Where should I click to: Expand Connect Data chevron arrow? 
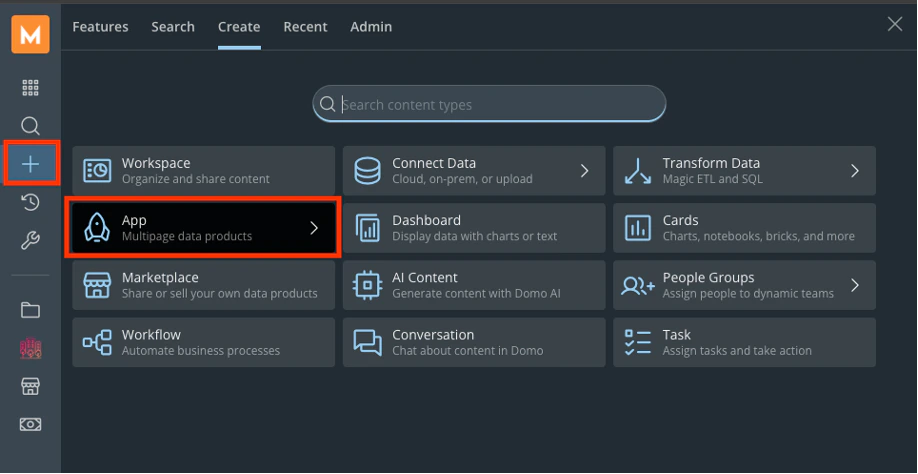[x=584, y=171]
